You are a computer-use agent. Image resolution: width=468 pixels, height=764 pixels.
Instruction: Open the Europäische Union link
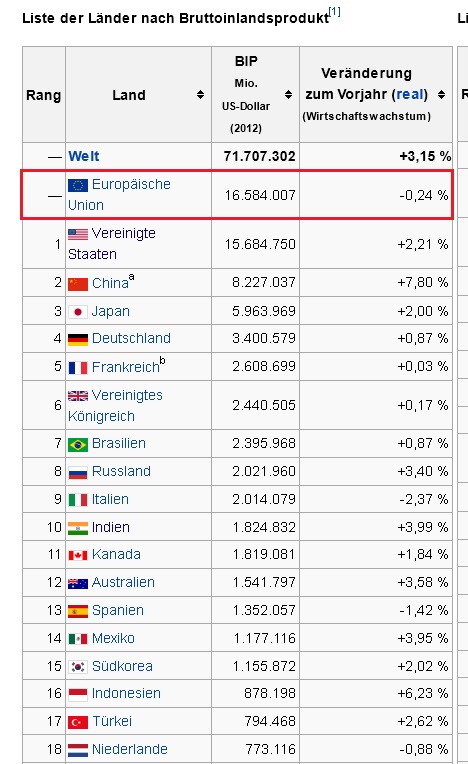click(x=119, y=194)
